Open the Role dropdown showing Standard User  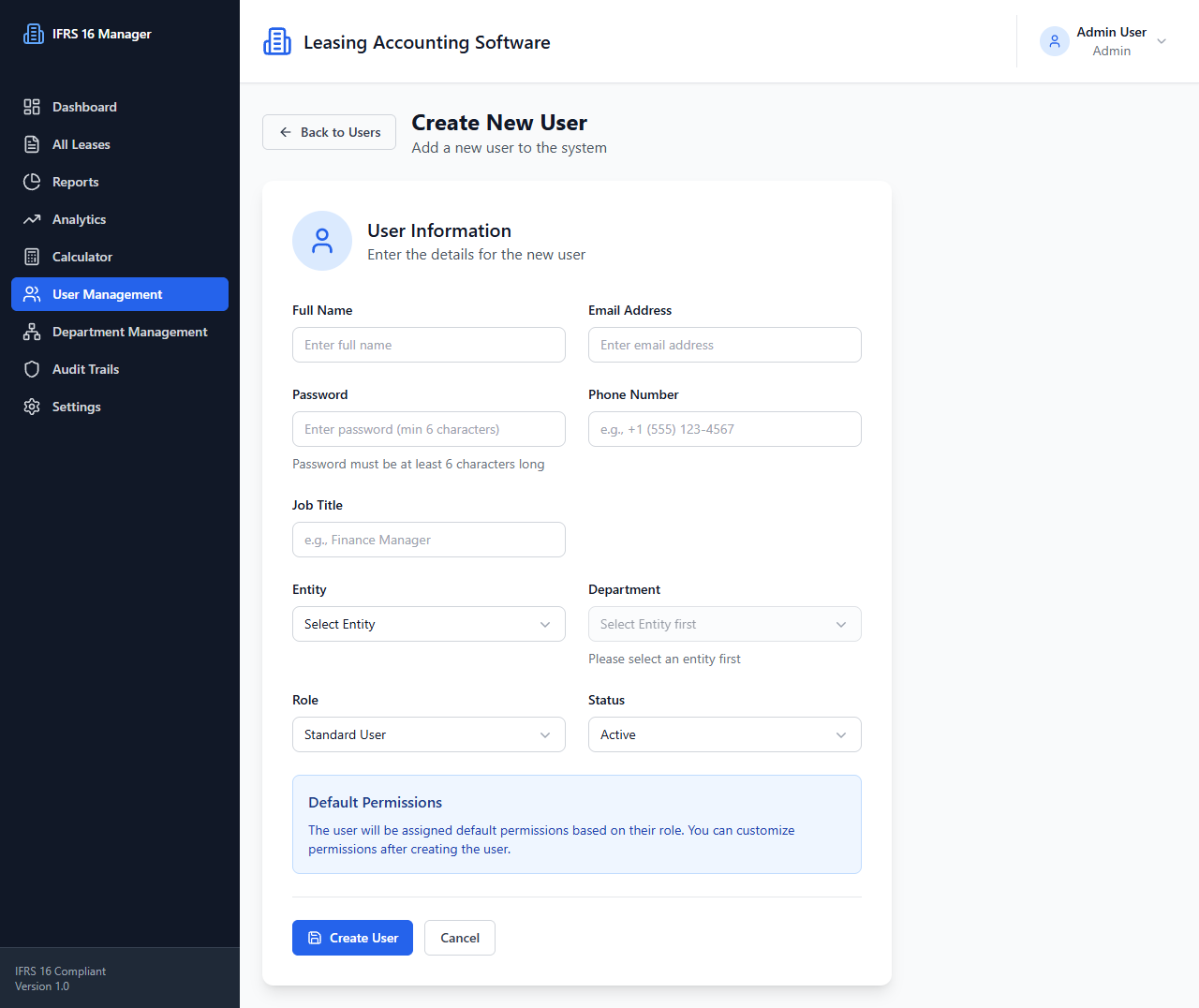tap(429, 734)
